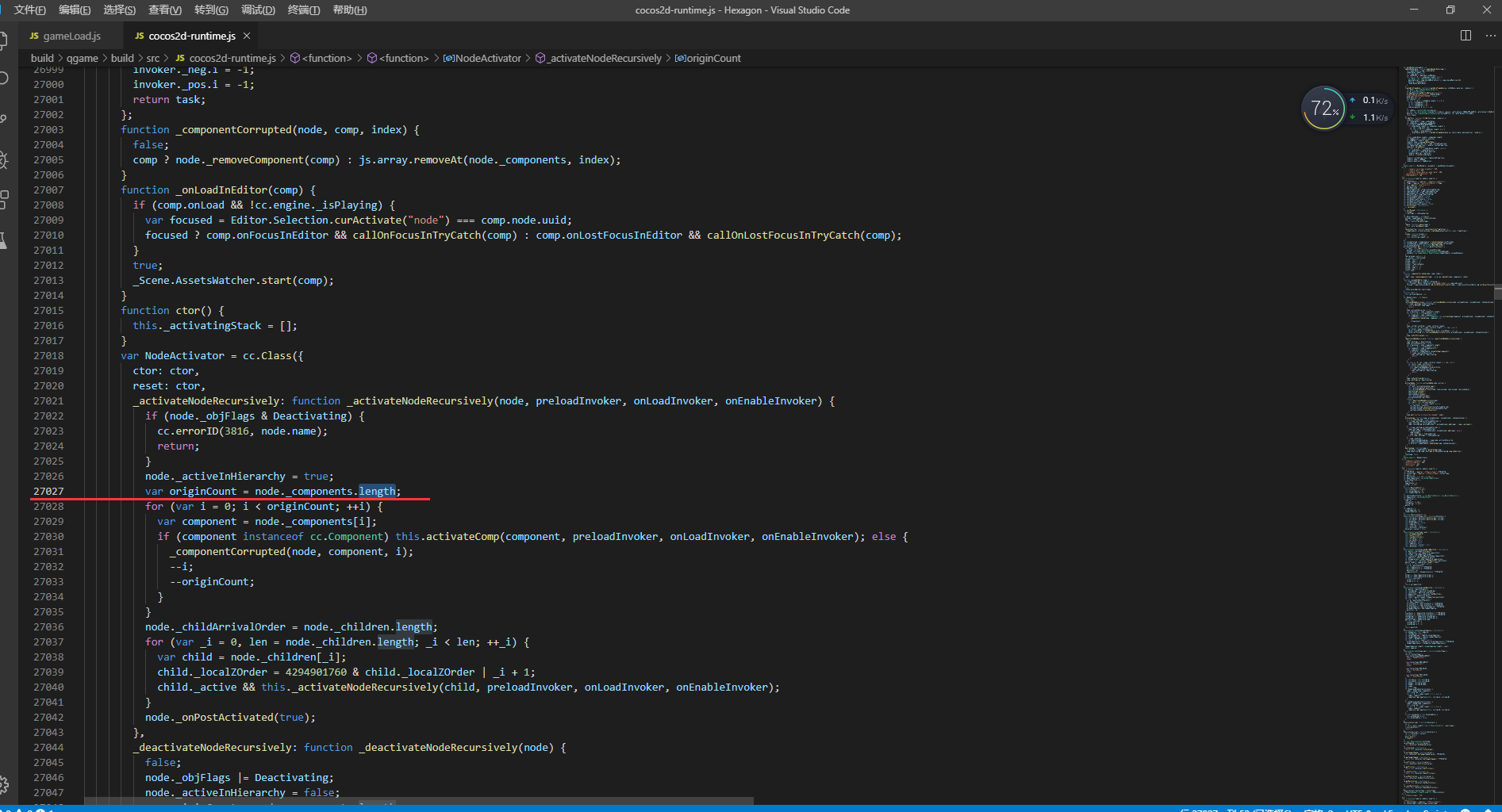The height and width of the screenshot is (812, 1502).
Task: Open the 编辑(E) menu
Action: (75, 10)
